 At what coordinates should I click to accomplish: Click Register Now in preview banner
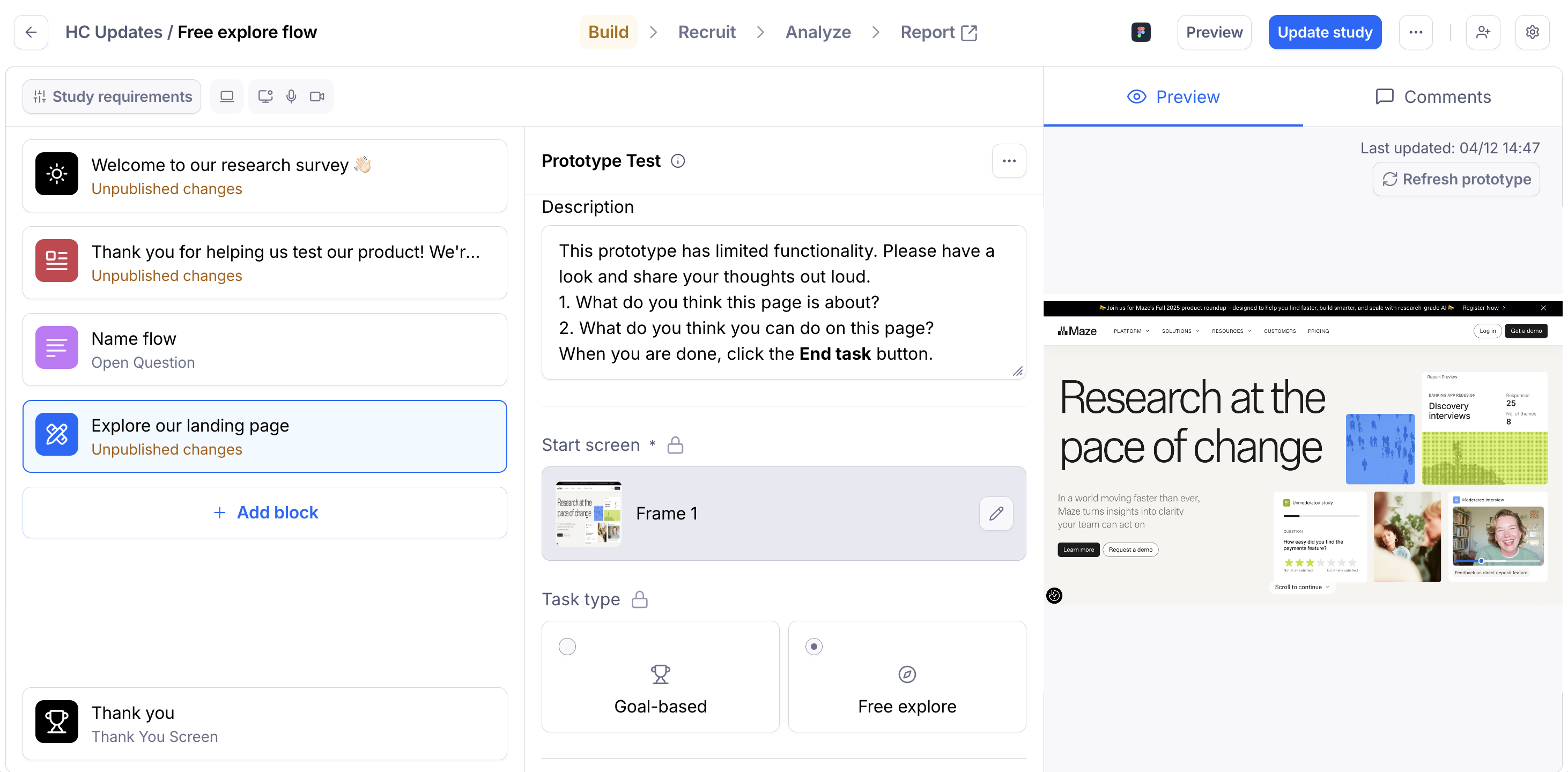pos(1483,308)
